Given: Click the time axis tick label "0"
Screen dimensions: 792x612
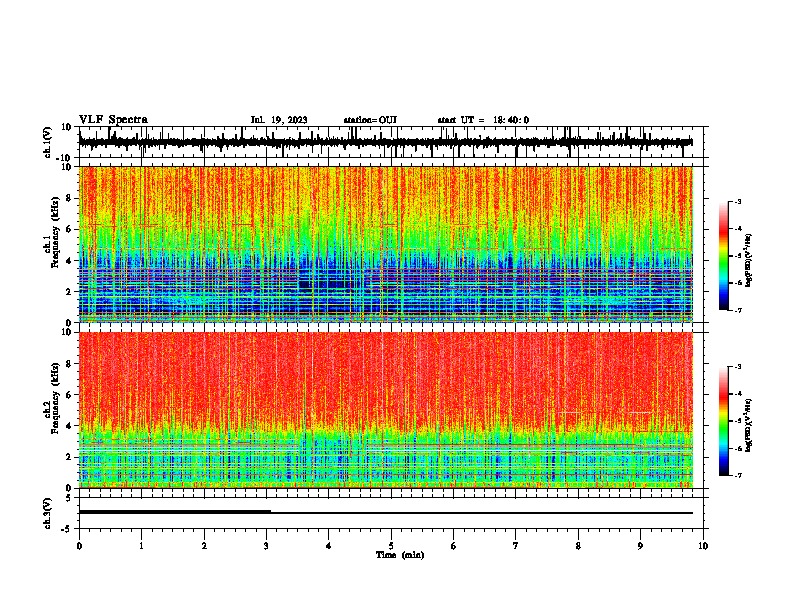Looking at the screenshot, I should tap(79, 546).
